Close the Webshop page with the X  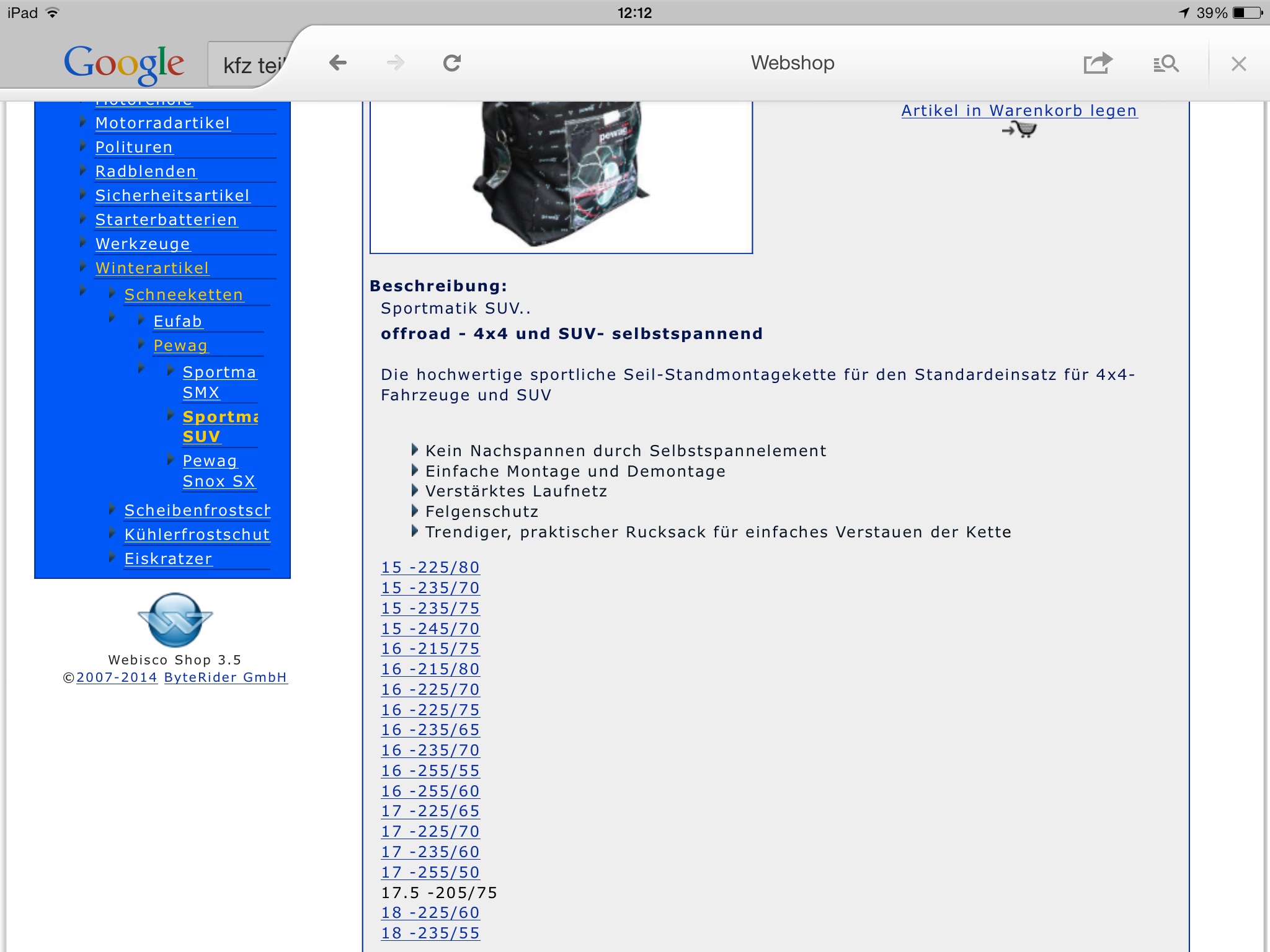[1238, 64]
